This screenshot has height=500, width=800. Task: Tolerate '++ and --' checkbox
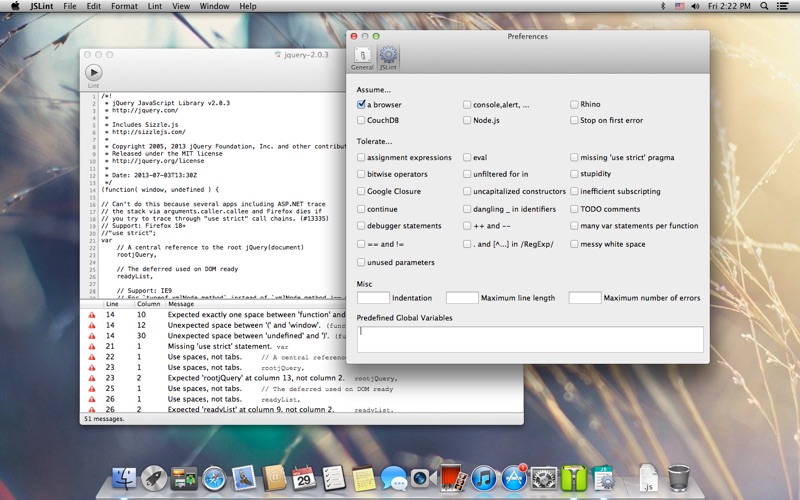click(467, 226)
